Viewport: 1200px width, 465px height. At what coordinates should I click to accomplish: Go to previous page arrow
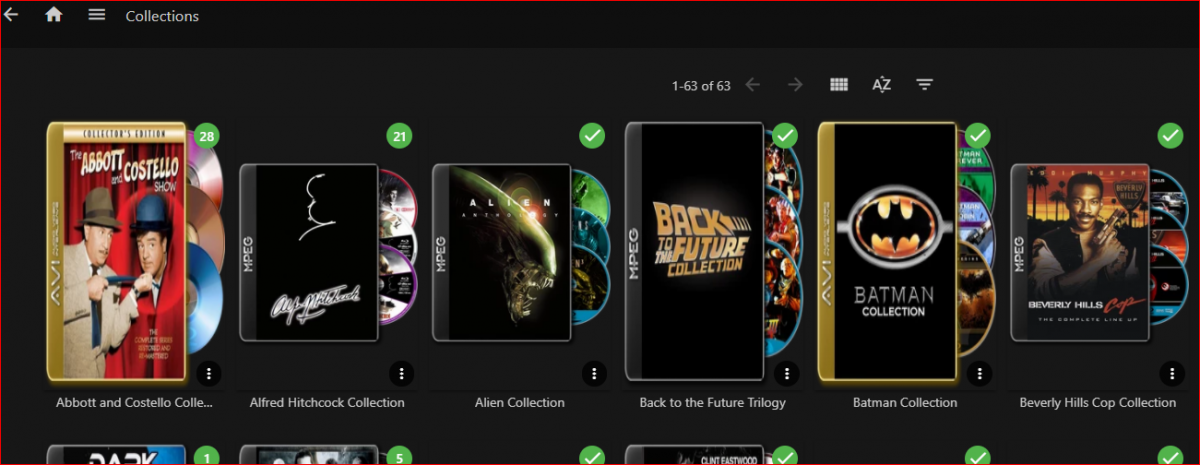753,85
